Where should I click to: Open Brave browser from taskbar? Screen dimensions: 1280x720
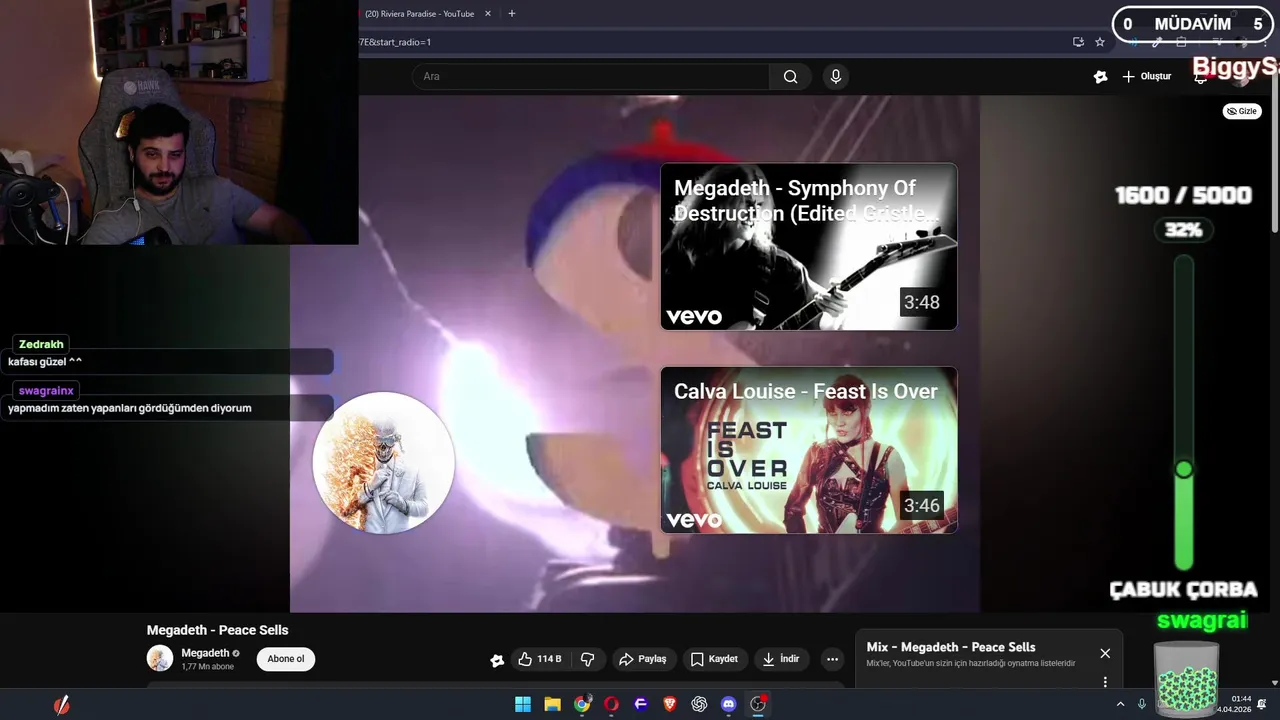pos(670,704)
